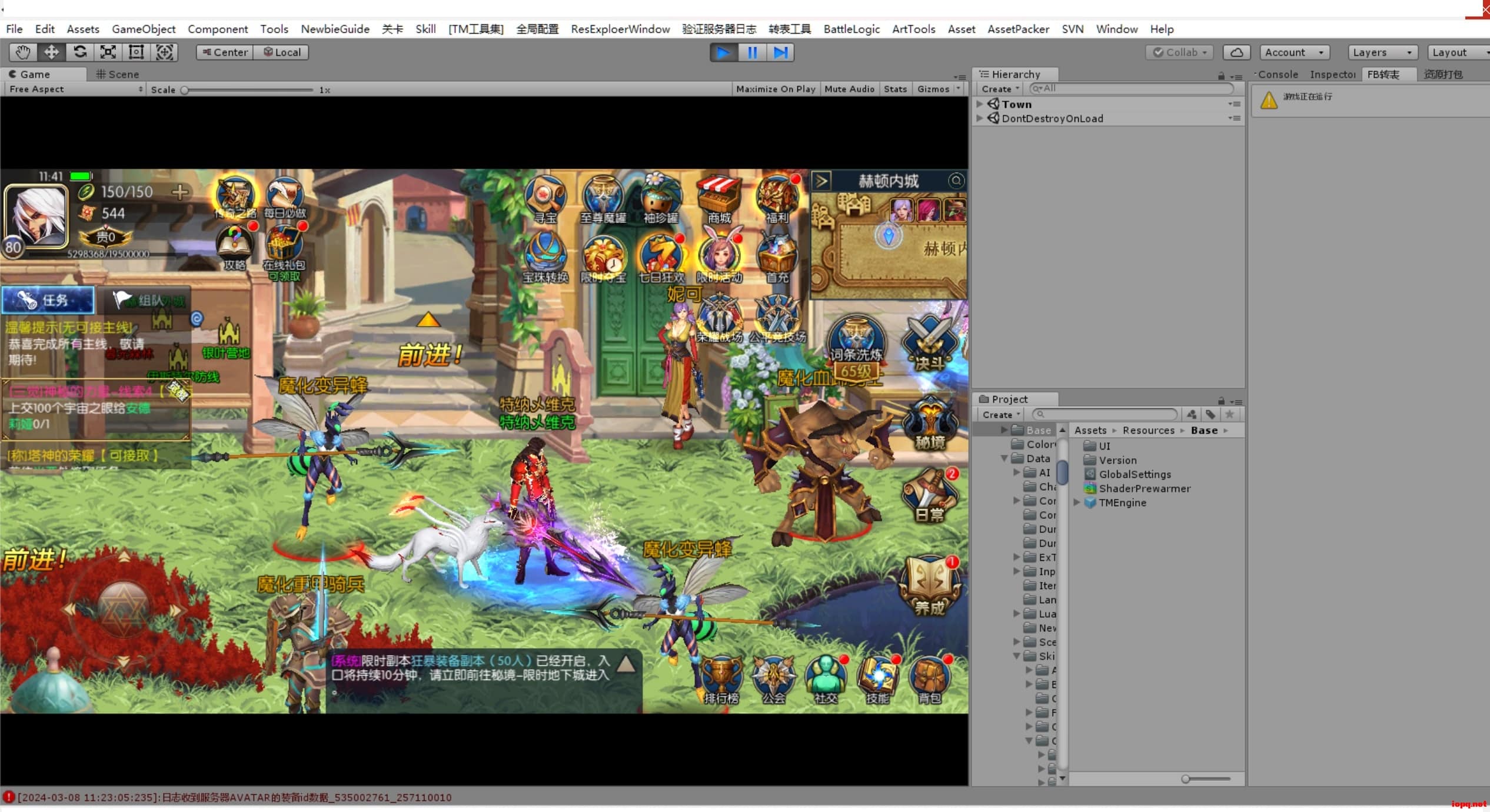Open the 技能 skills icon
The height and width of the screenshot is (812, 1490).
(x=877, y=681)
